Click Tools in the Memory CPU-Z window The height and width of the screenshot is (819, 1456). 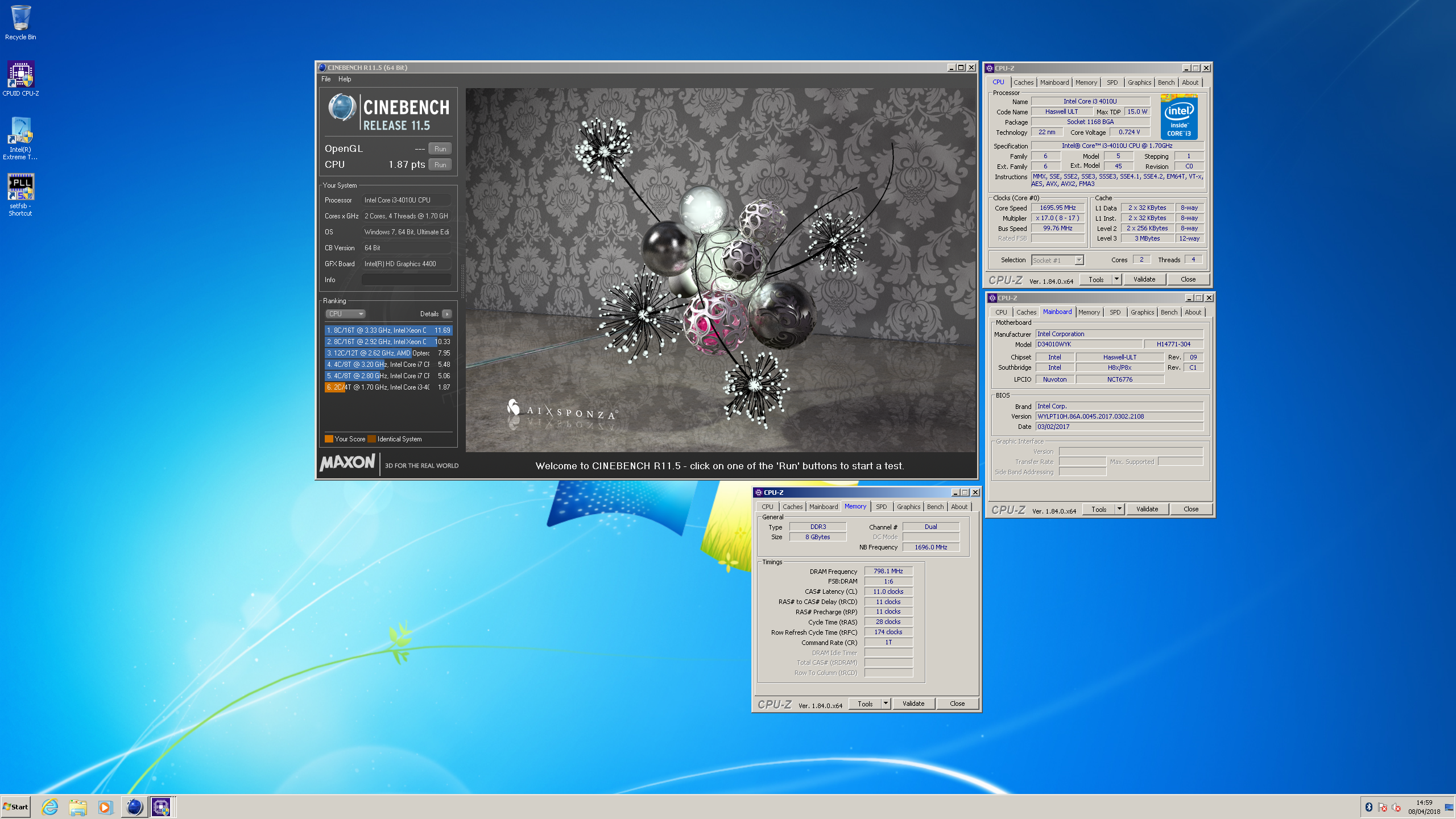tap(865, 704)
